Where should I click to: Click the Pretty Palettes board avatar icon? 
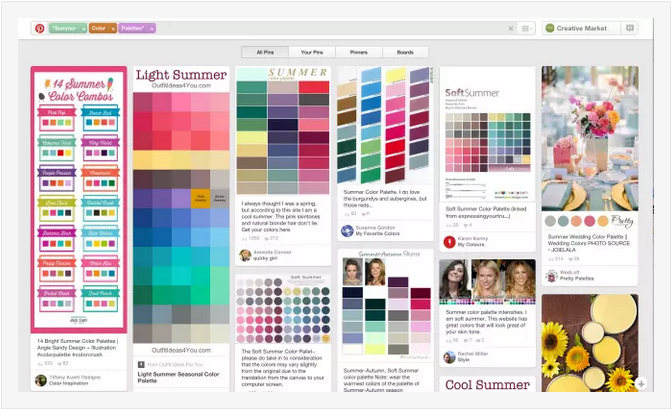pyautogui.click(x=552, y=275)
